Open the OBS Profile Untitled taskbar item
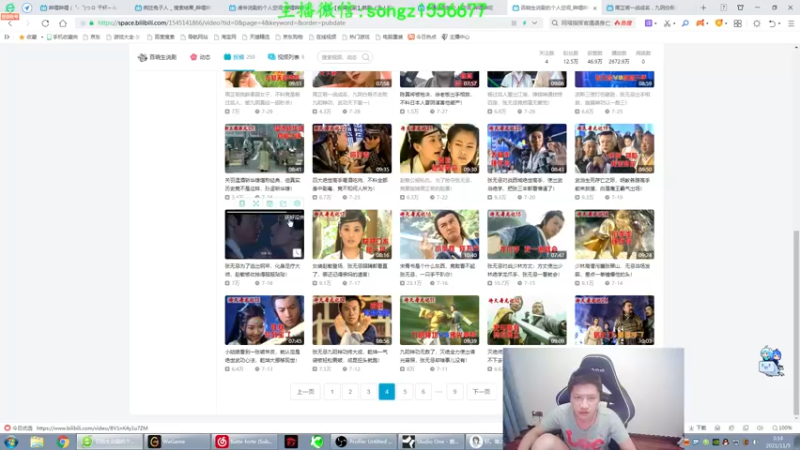The width and height of the screenshot is (800, 450). tap(365, 441)
